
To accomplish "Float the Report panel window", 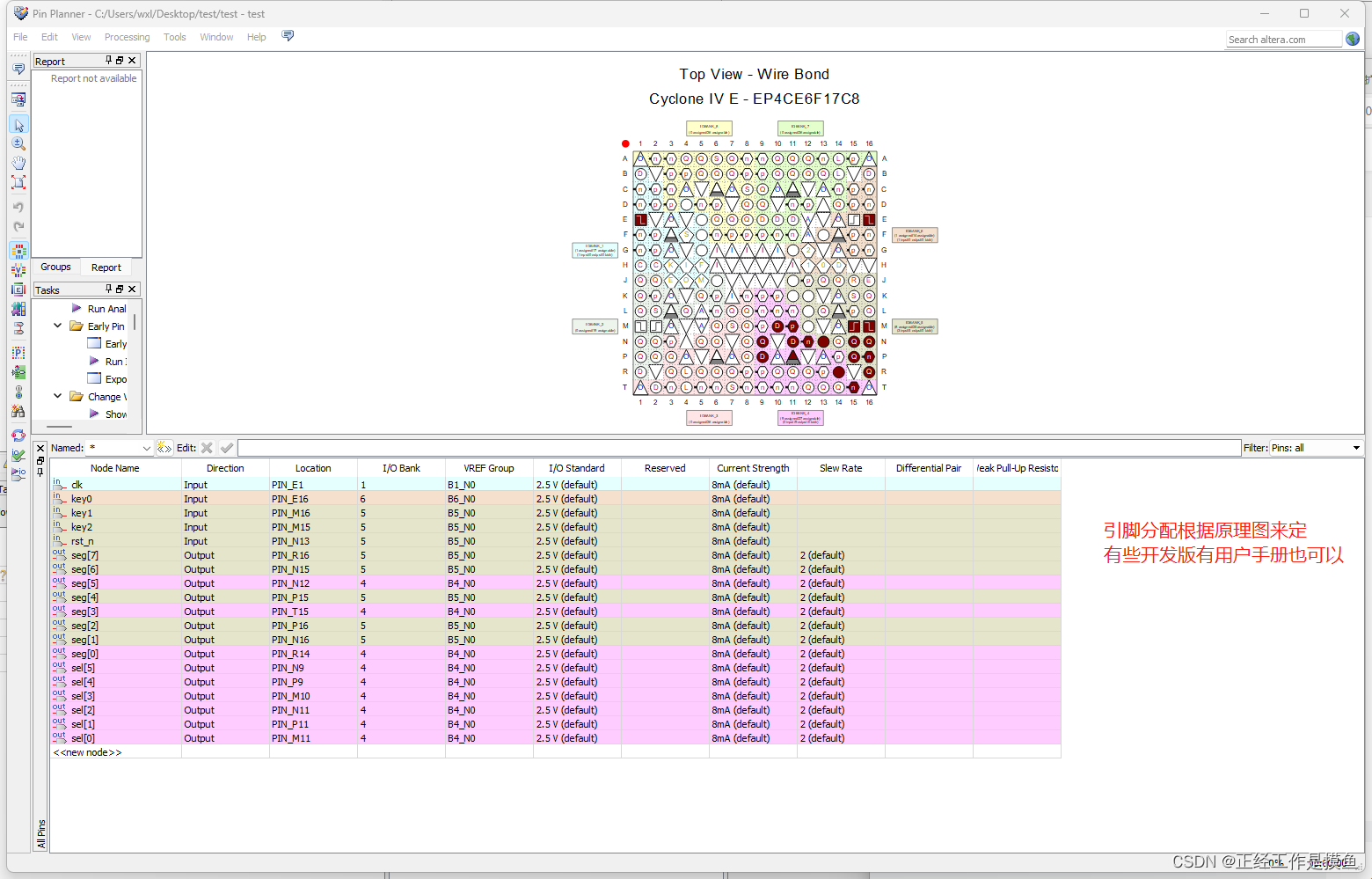I will point(120,61).
